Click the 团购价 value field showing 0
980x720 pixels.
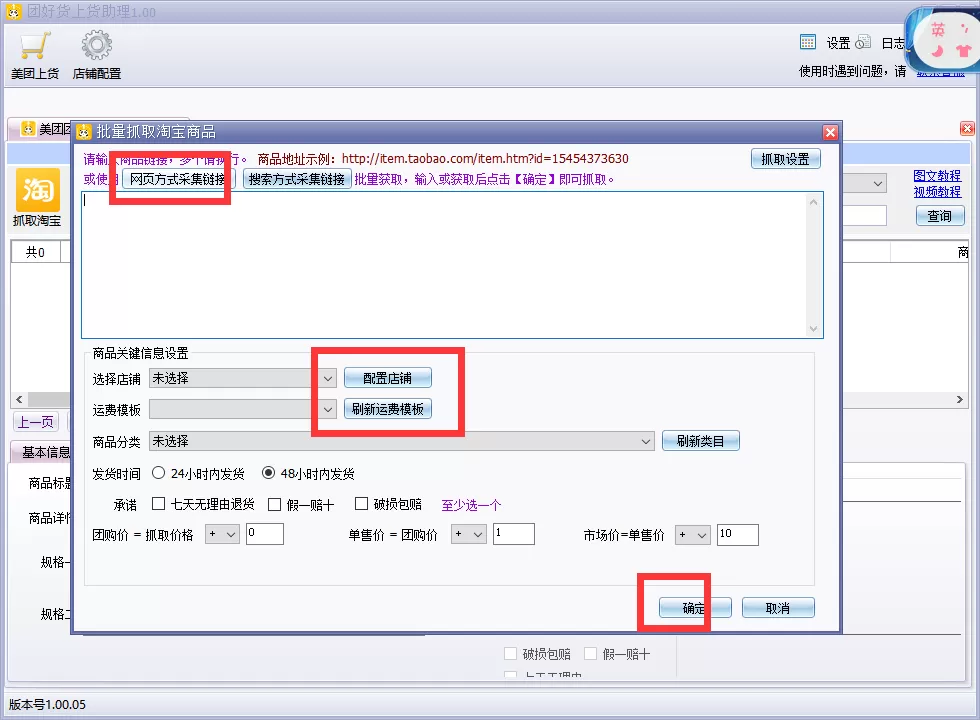pyautogui.click(x=265, y=534)
